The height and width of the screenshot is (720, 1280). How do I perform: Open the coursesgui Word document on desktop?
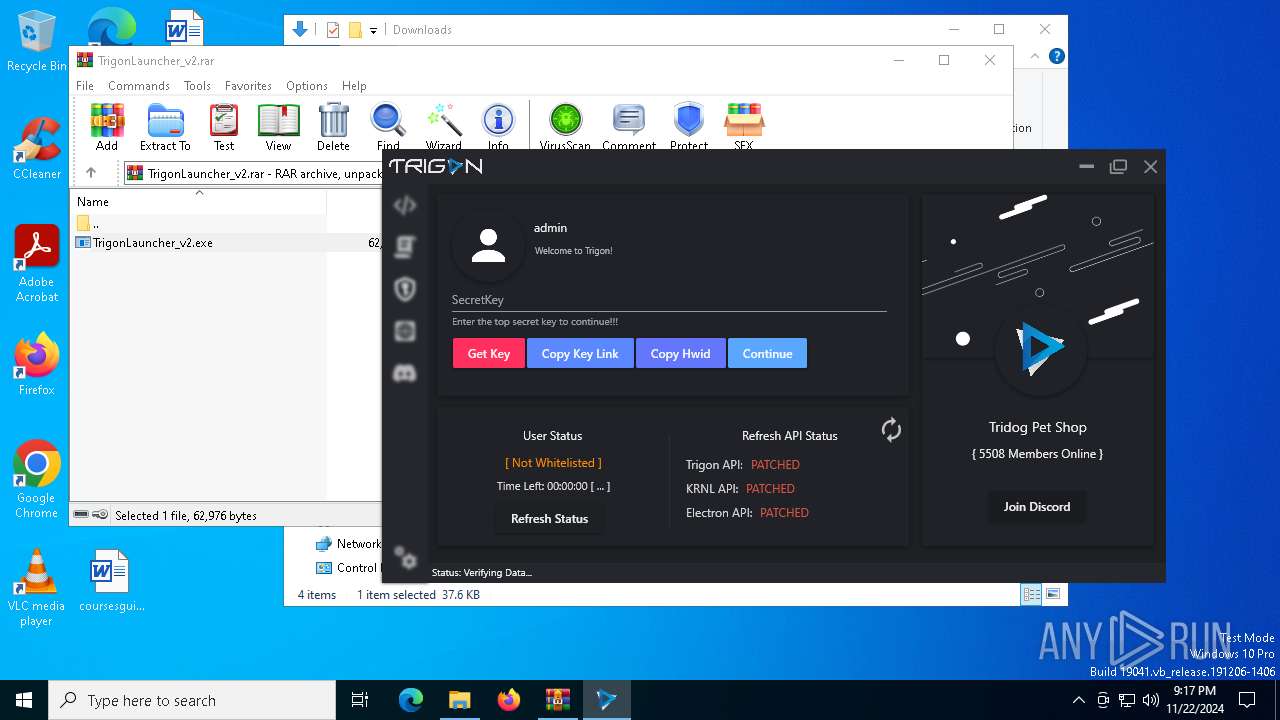111,581
